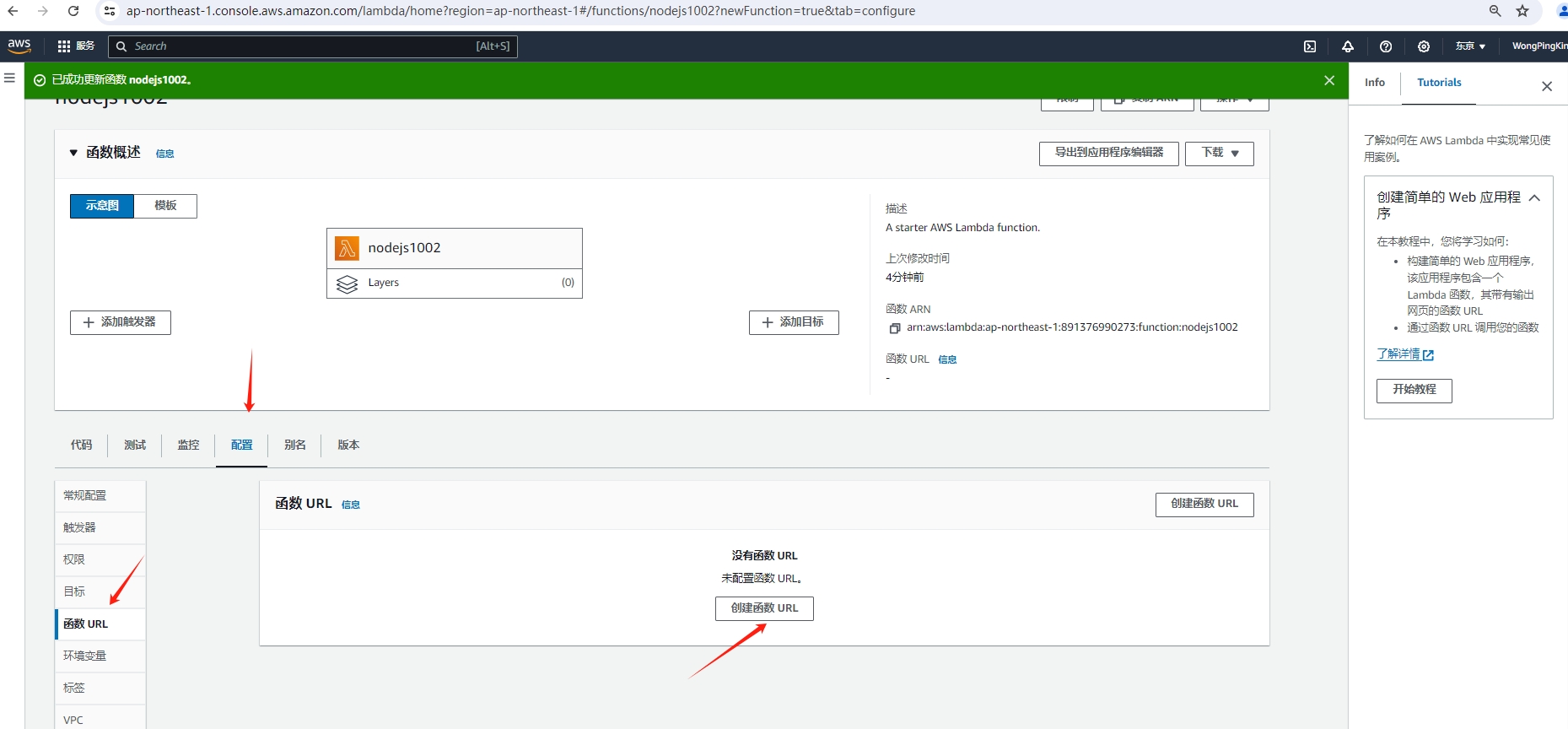The width and height of the screenshot is (1568, 729).
Task: Collapse the 创建简单的 Web 应用程序 tutorial chevron
Action: point(1534,198)
